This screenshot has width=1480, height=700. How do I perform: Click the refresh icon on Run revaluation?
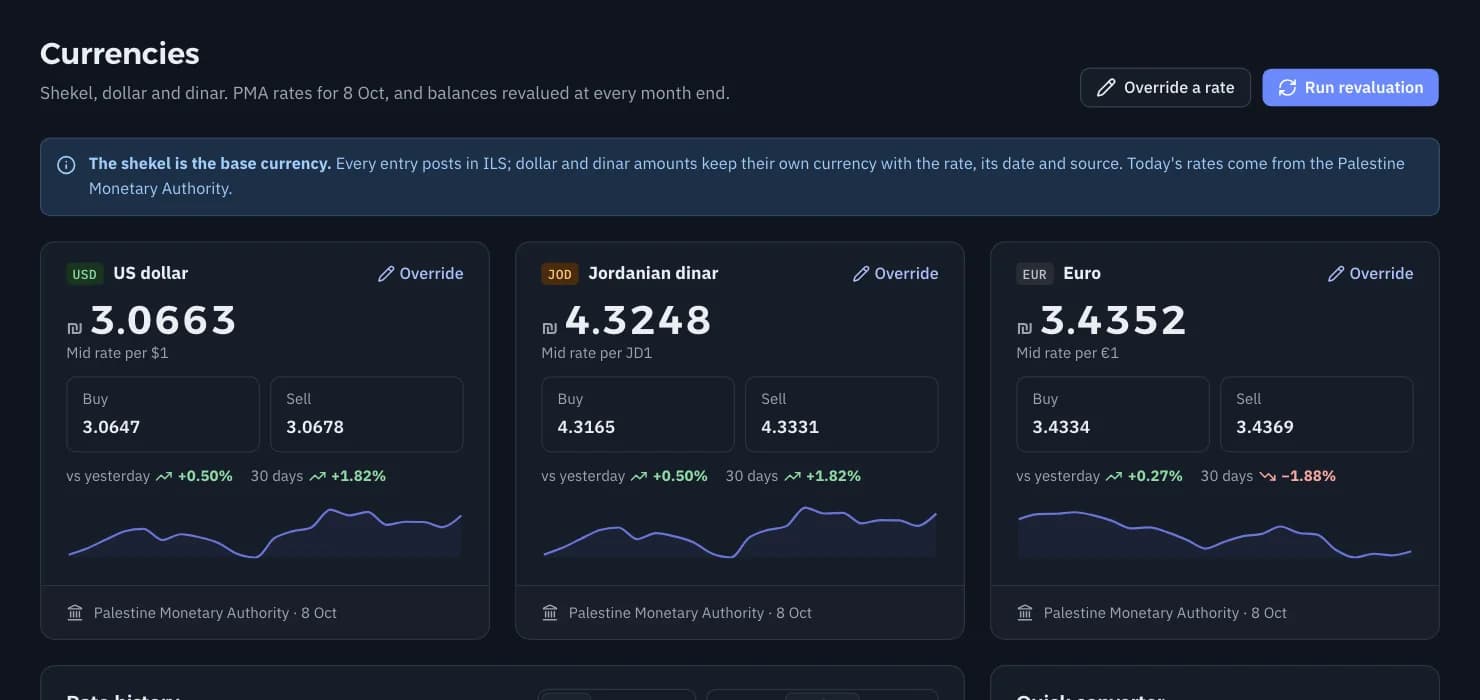point(1288,88)
